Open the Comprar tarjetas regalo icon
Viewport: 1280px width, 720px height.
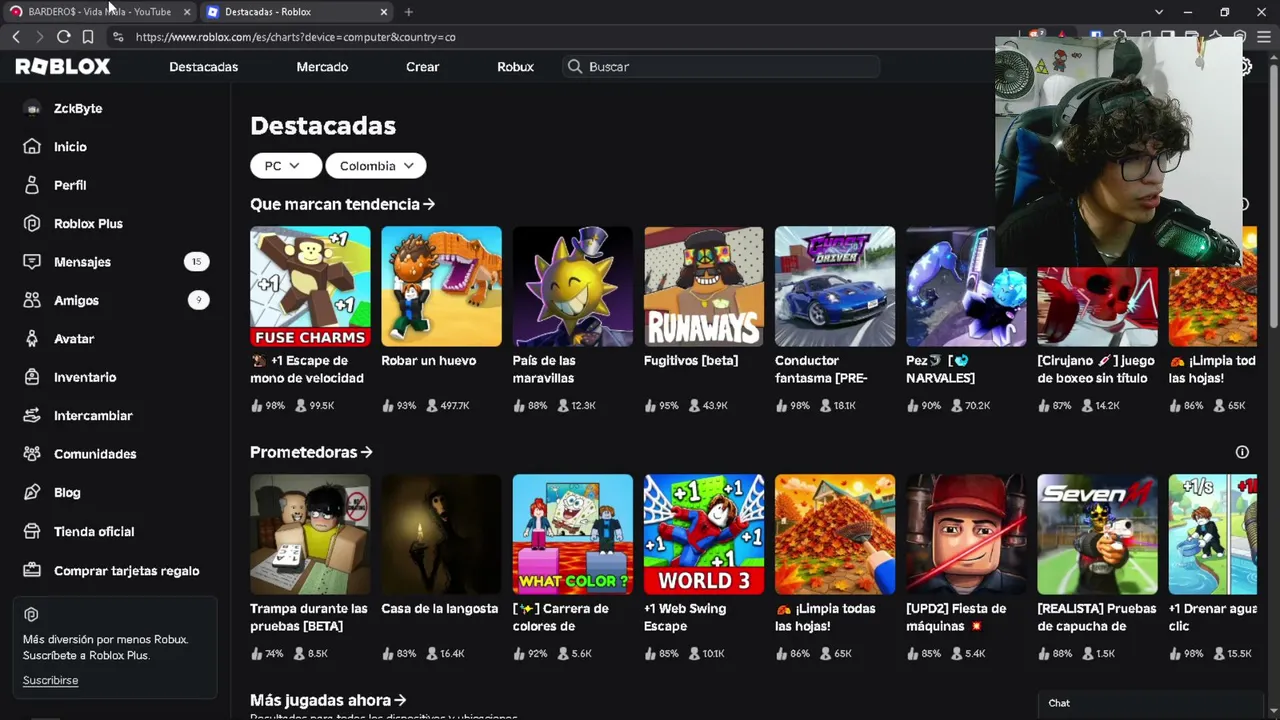coord(32,570)
